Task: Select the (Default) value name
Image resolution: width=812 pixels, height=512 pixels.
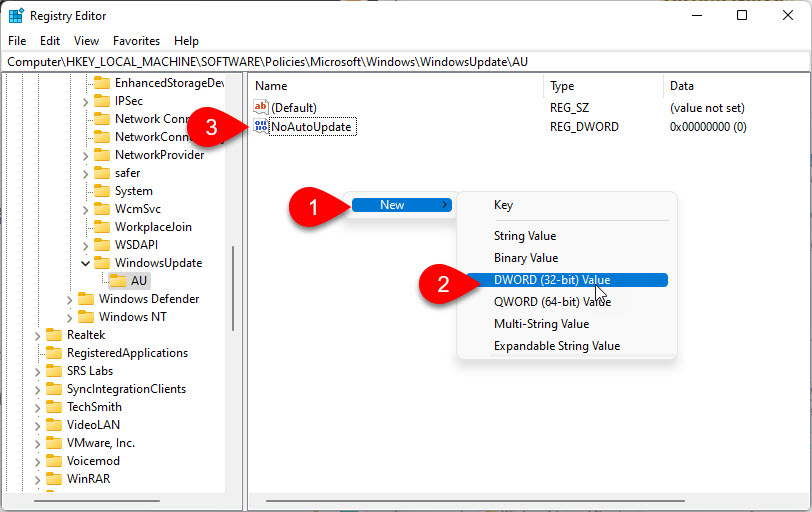Action: click(x=294, y=108)
